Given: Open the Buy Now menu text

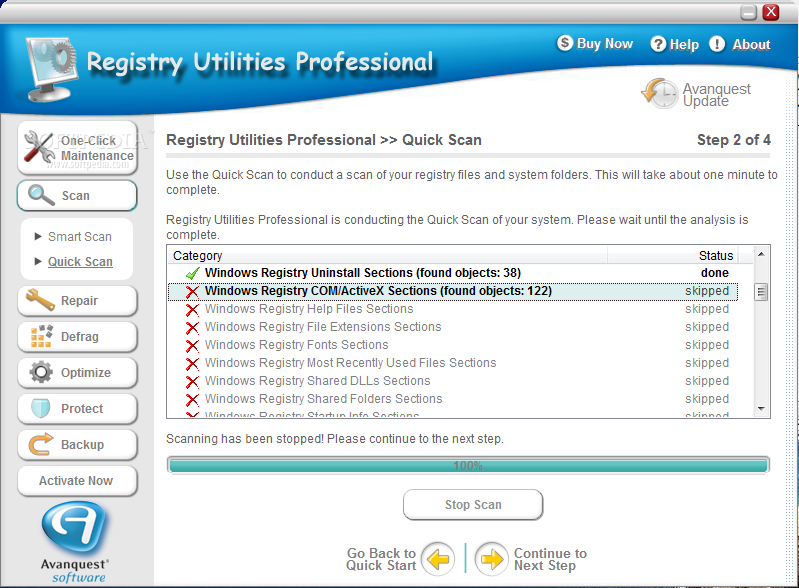Looking at the screenshot, I should (605, 44).
